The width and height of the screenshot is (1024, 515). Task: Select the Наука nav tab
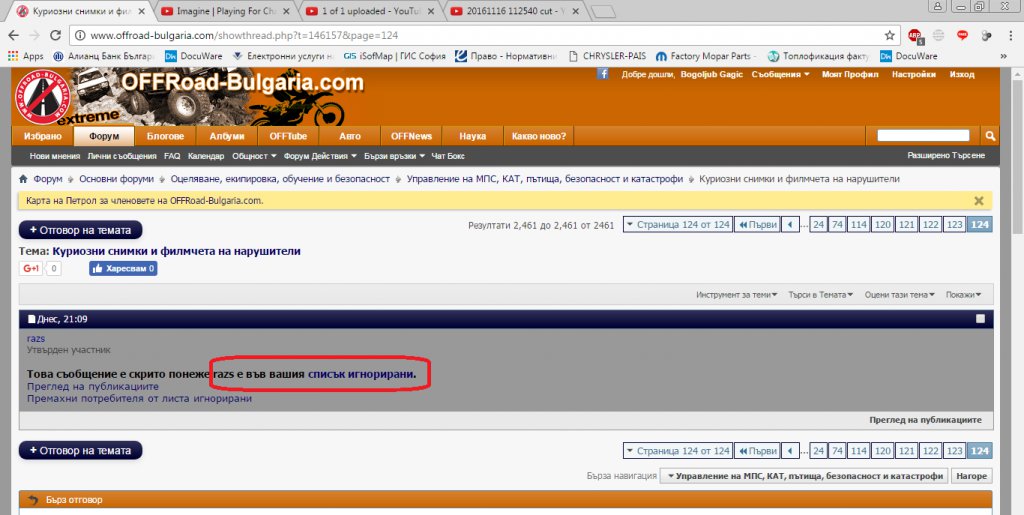(x=473, y=136)
